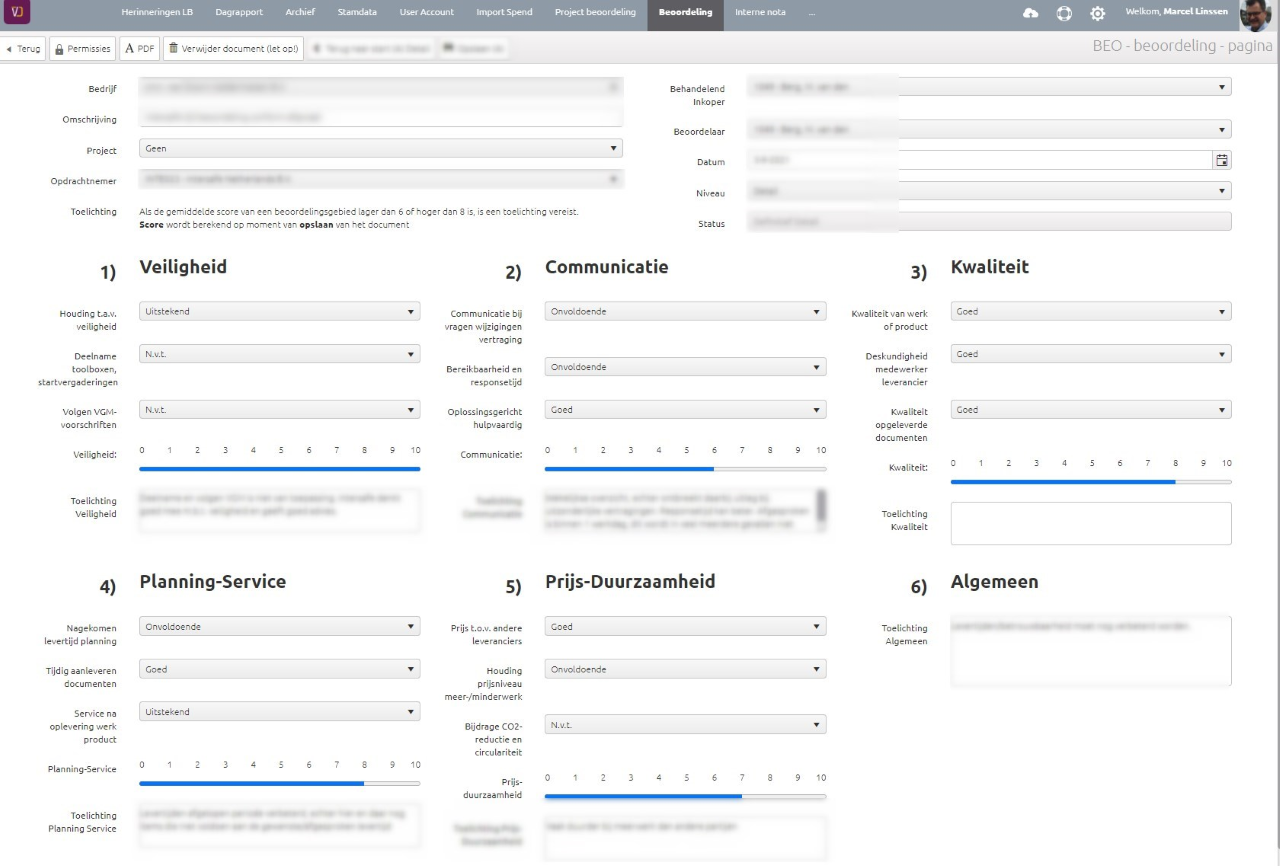Screen dimensions: 1280x866
Task: Click the Veiligheid score slider bar
Action: [279, 468]
